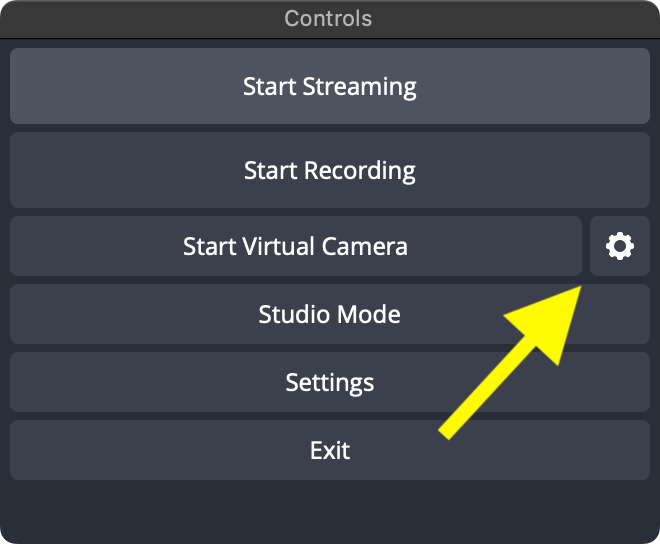Enable the virtual camera output

(295, 246)
